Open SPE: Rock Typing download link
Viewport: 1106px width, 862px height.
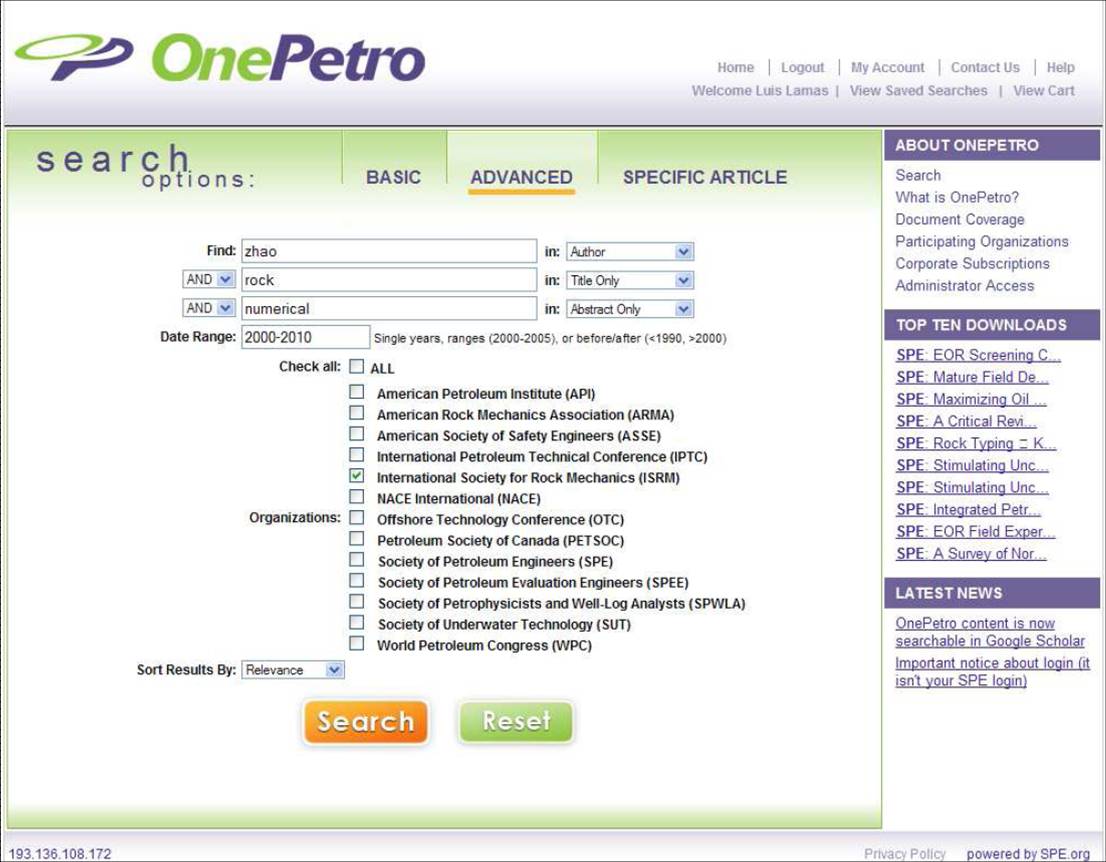coord(976,443)
